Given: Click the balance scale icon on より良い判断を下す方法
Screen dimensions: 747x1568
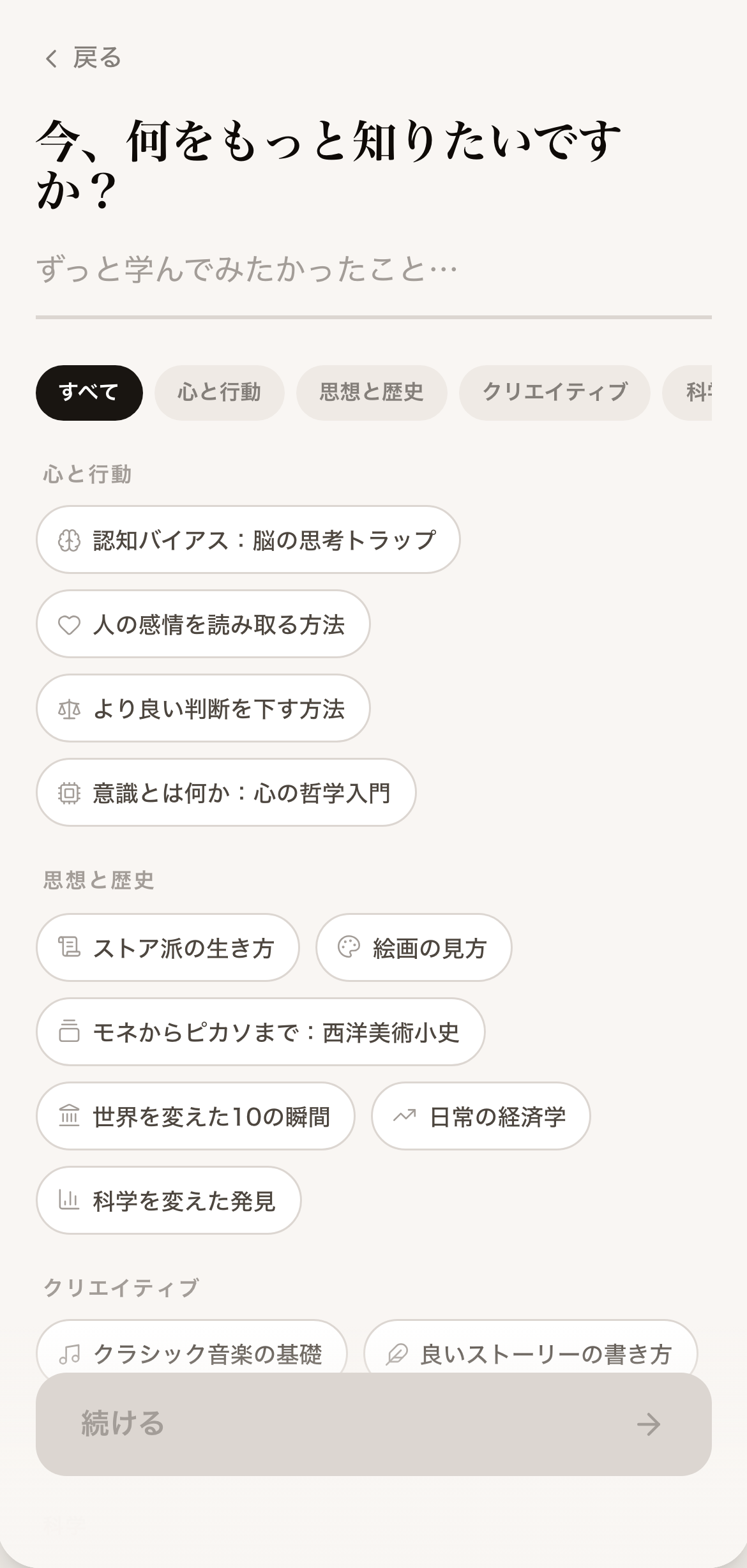Looking at the screenshot, I should (69, 709).
